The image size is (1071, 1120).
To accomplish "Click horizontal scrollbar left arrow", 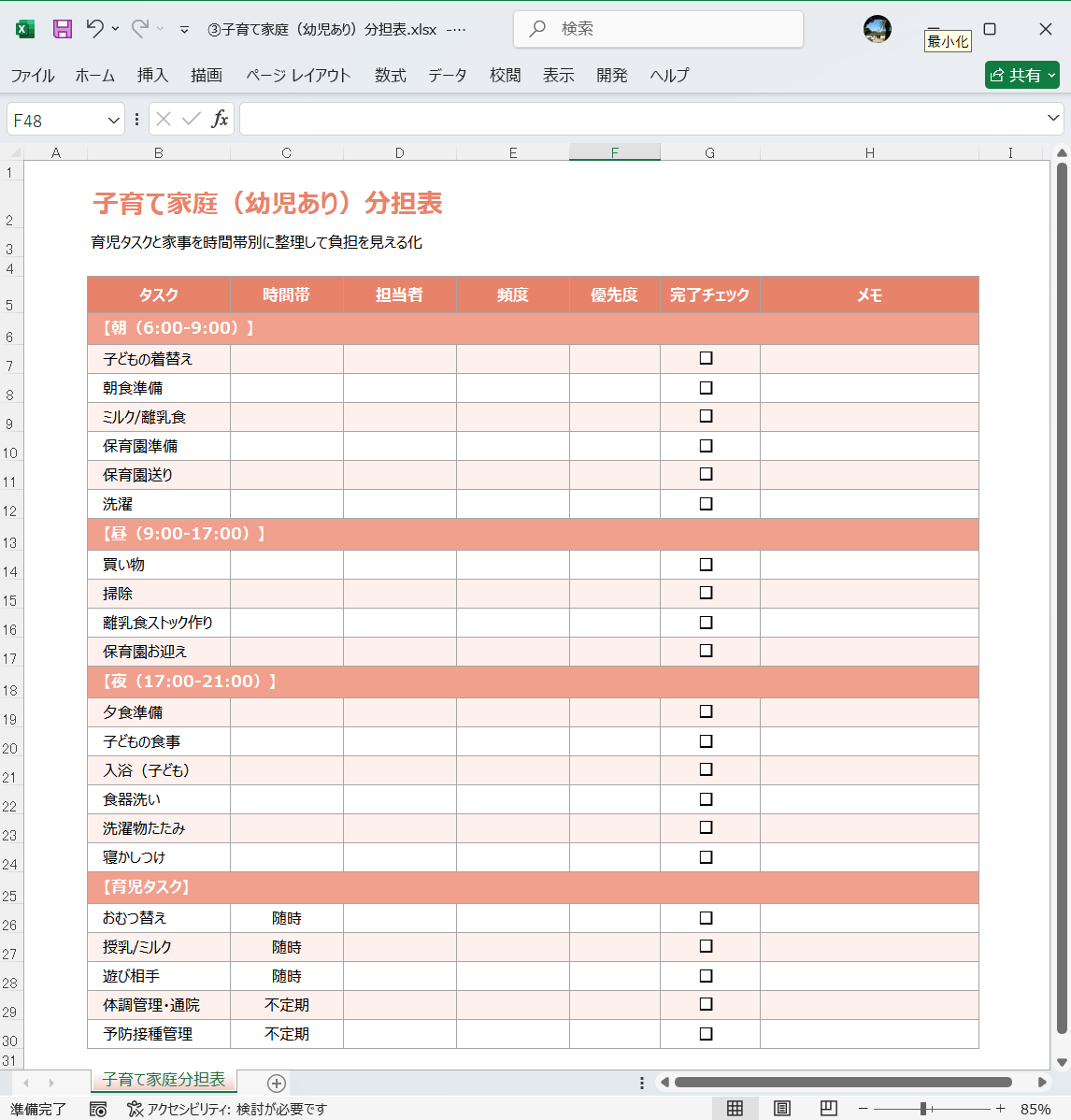I will tap(664, 1083).
